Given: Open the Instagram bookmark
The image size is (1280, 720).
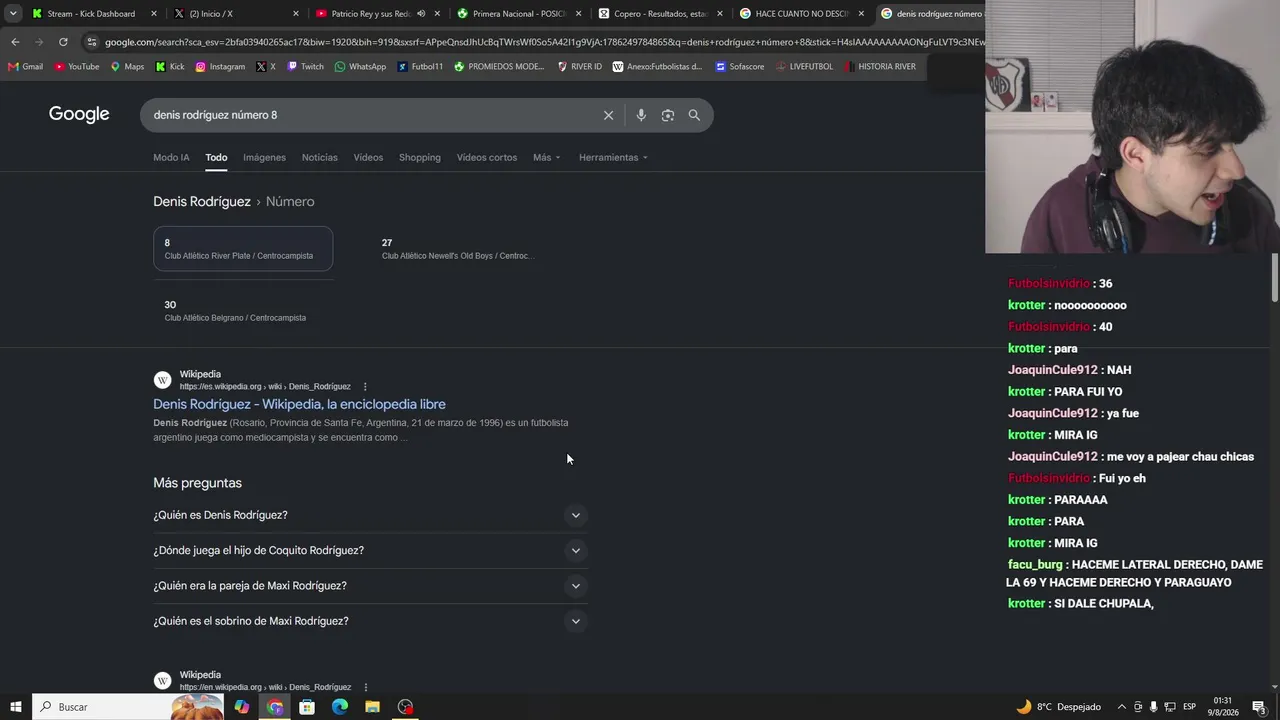Looking at the screenshot, I should pos(220,67).
